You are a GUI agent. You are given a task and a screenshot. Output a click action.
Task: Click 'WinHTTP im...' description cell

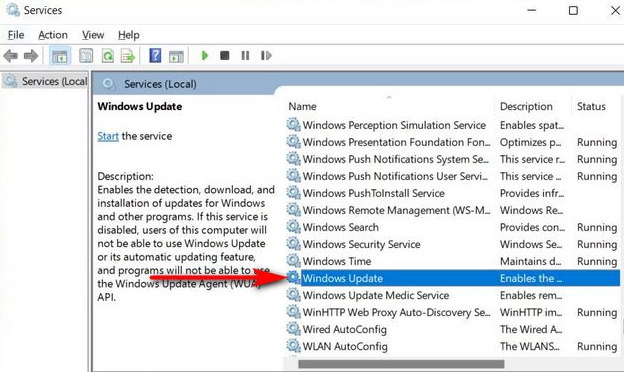531,312
